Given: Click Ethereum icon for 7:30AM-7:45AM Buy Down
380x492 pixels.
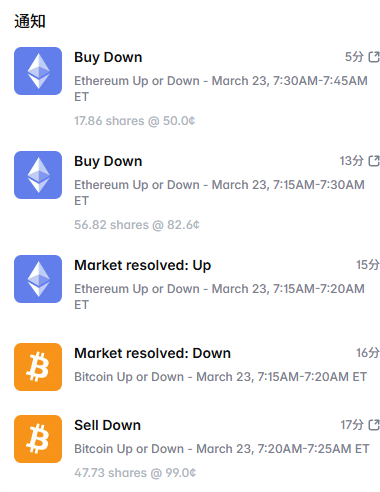Looking at the screenshot, I should click(x=38, y=71).
